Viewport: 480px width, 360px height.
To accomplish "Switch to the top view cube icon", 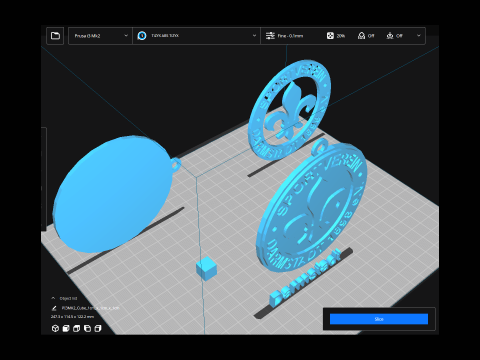I will 77,329.
